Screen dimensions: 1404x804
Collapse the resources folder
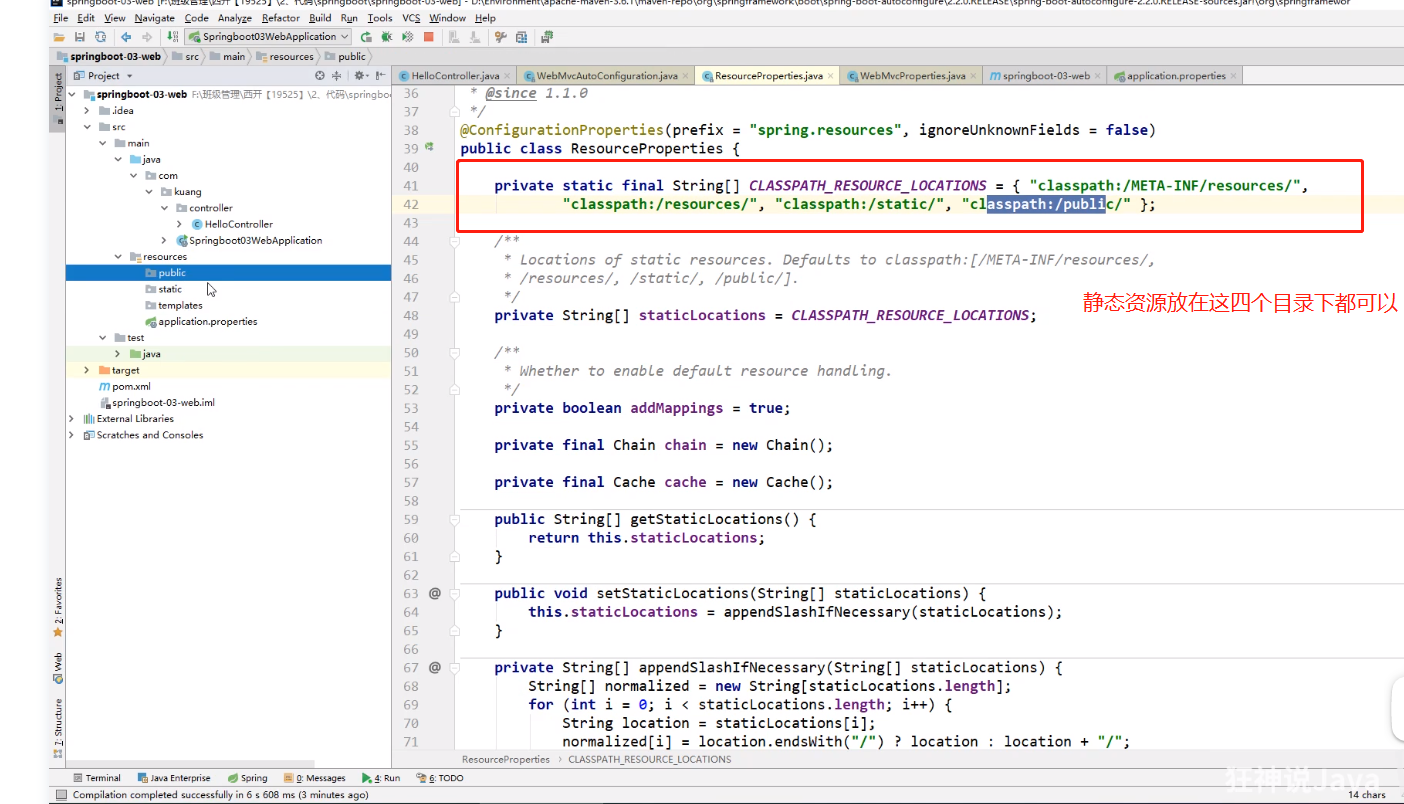(118, 257)
